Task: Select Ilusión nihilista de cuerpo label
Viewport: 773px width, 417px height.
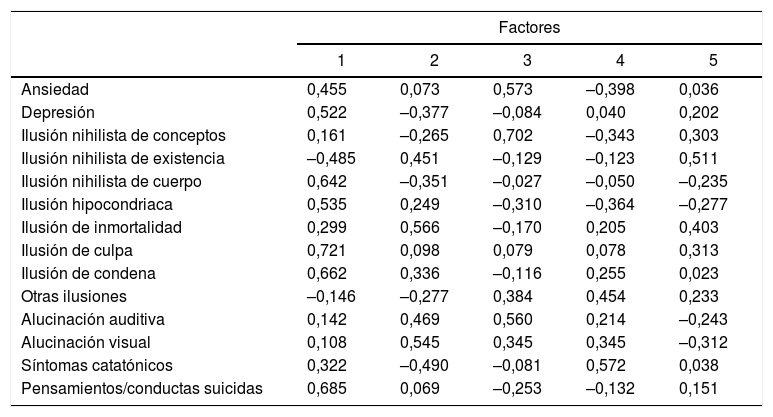Action: pos(111,181)
